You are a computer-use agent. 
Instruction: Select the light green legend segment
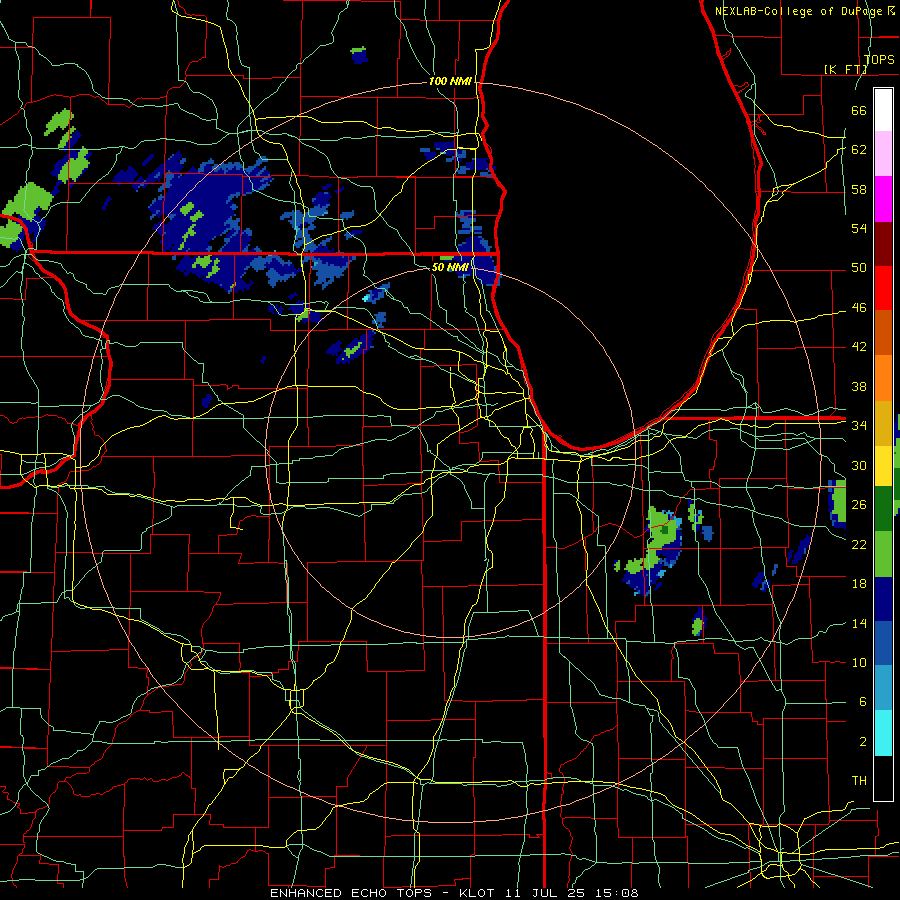point(883,554)
